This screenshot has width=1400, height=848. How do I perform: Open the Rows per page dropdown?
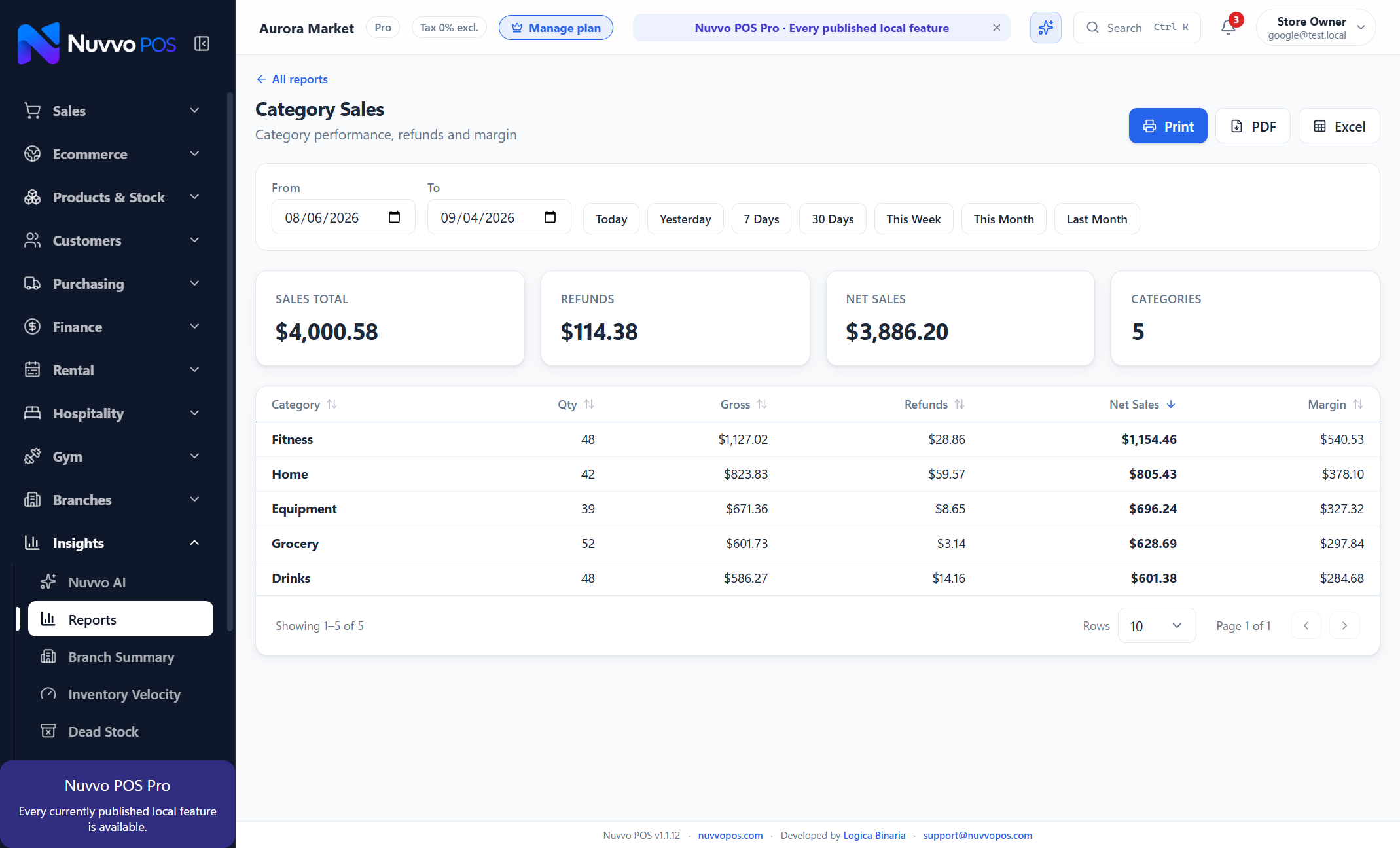point(1157,625)
